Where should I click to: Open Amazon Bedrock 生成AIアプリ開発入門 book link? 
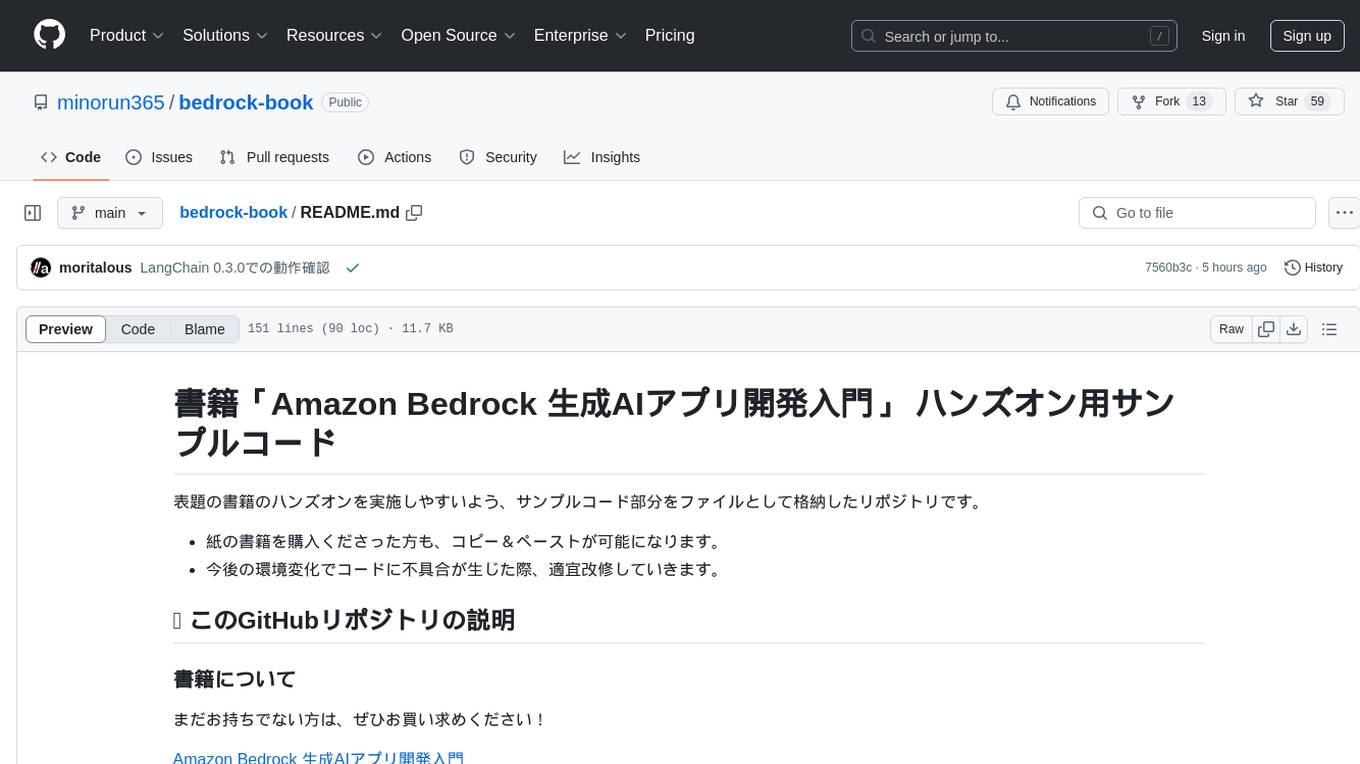click(319, 757)
